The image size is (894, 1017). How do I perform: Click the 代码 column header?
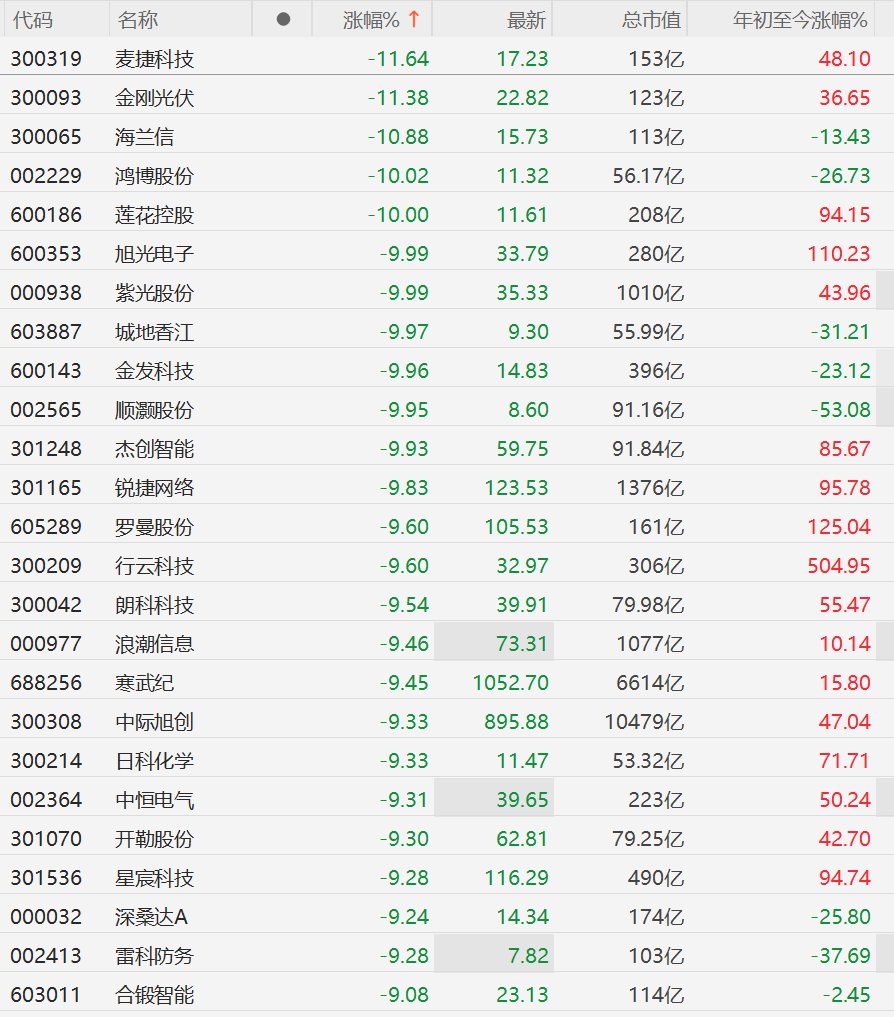point(32,20)
